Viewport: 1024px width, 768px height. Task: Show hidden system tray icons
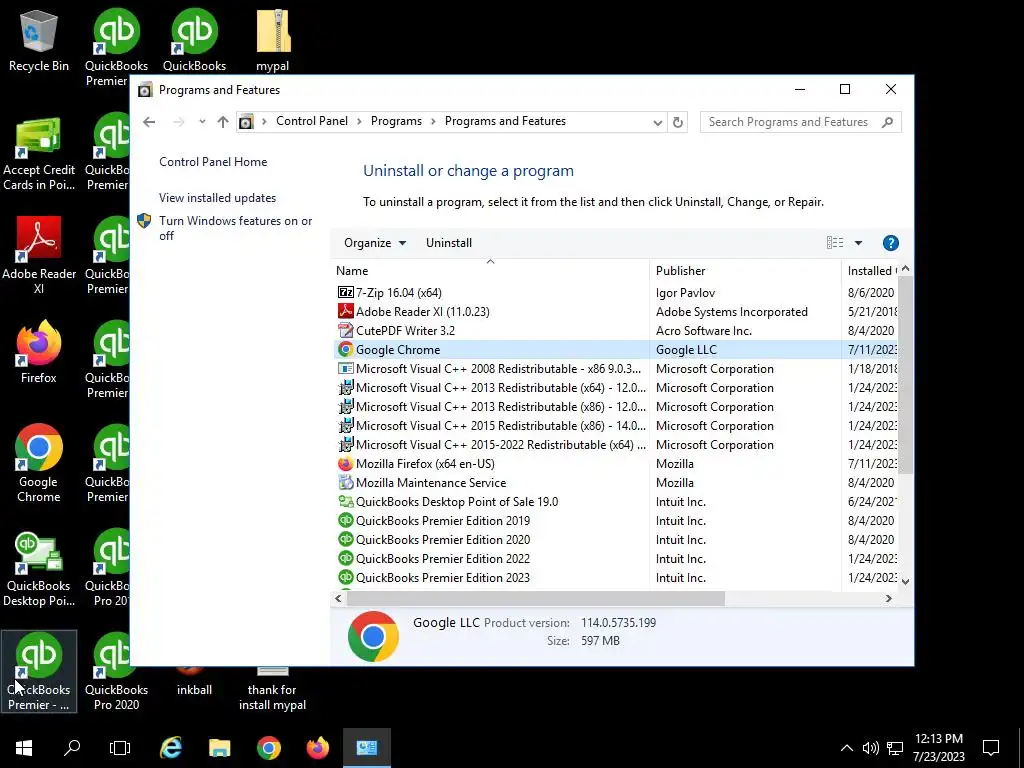[846, 748]
